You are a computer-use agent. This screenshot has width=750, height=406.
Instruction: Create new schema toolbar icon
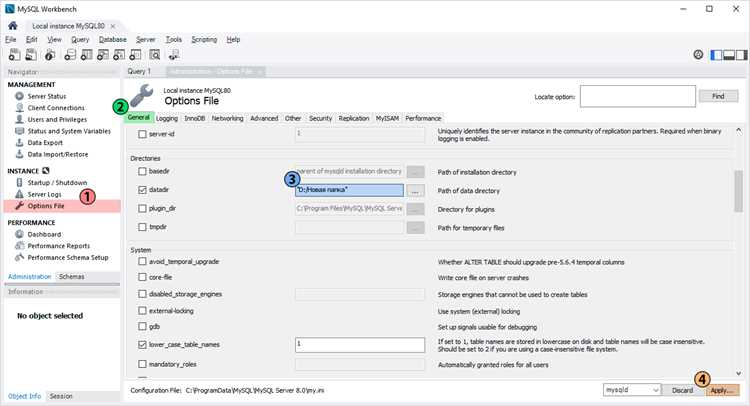[70, 55]
